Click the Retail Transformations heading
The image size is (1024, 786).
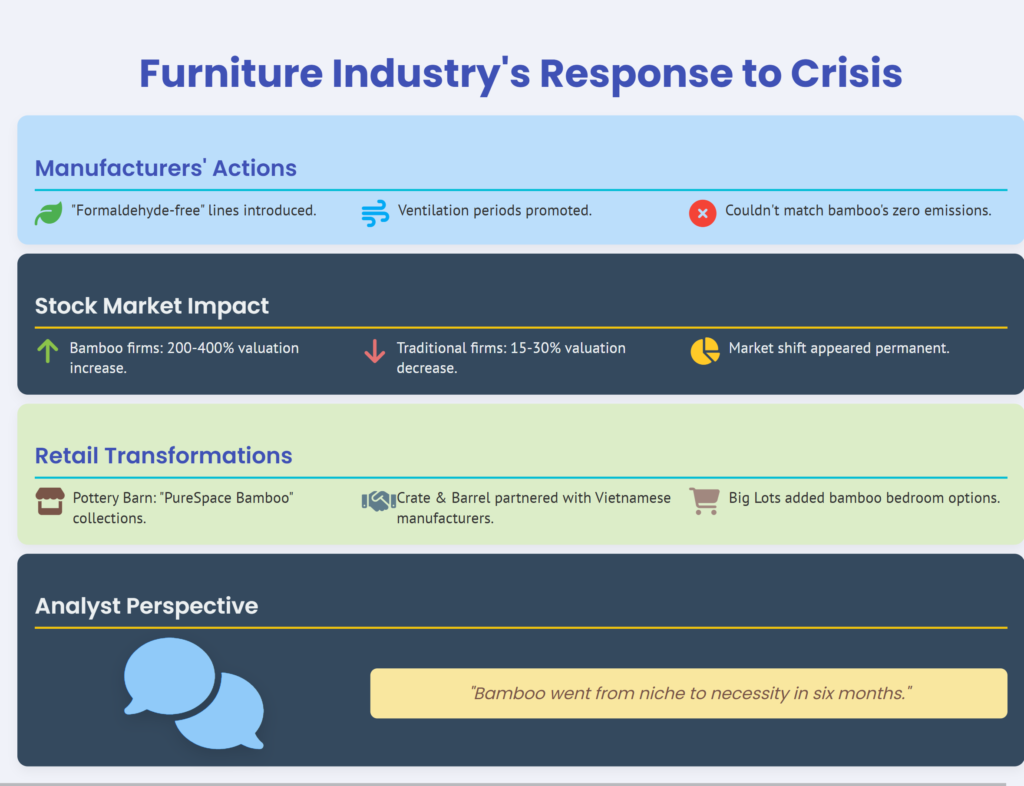[164, 456]
